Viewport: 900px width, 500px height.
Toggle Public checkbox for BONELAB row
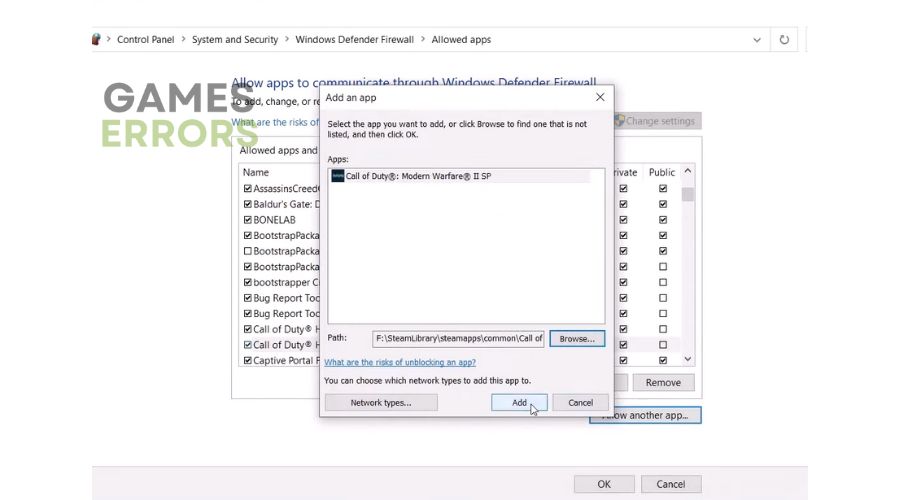(663, 220)
